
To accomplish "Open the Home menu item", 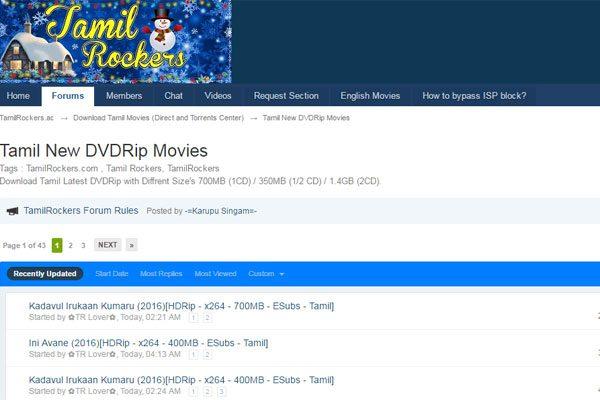I will point(18,96).
